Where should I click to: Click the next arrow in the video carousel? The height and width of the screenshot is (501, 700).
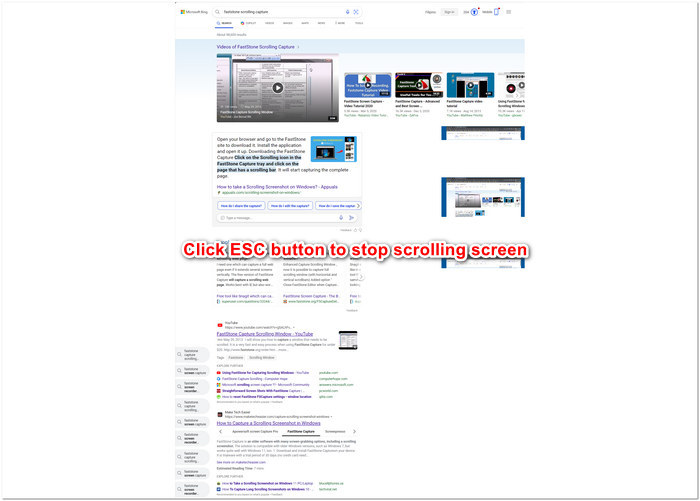pos(517,95)
